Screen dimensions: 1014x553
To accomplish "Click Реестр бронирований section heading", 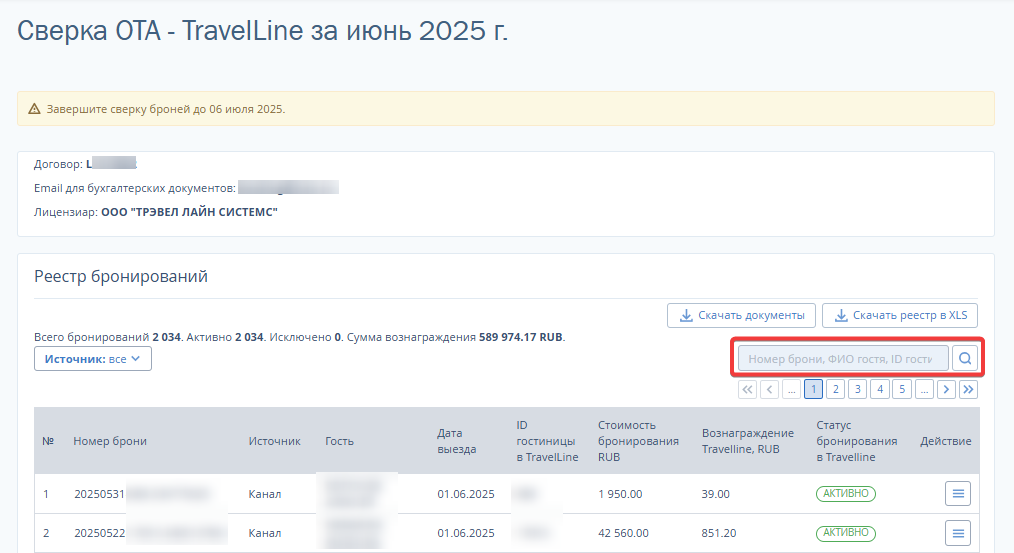I will pyautogui.click(x=121, y=276).
